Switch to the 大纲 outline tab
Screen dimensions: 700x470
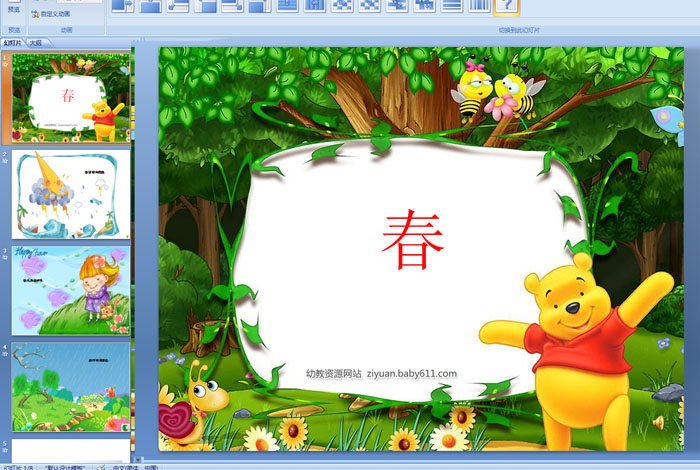tap(36, 43)
